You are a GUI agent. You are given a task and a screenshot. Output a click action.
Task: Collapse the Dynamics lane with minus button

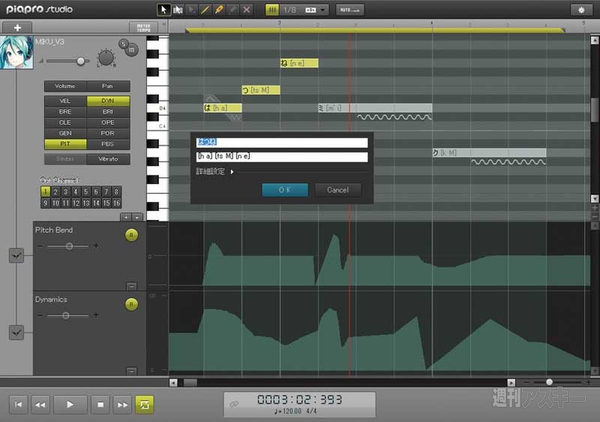(131, 371)
